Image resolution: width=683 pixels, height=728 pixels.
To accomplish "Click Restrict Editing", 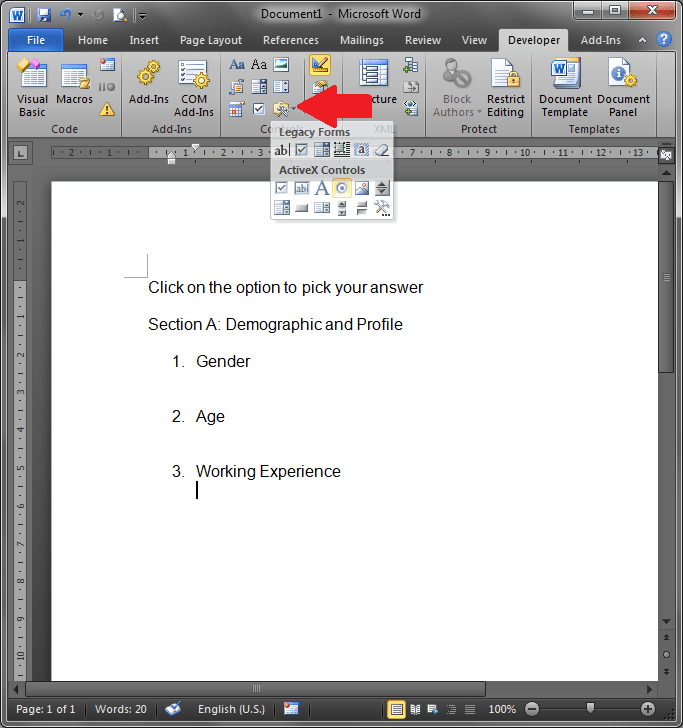I will 505,87.
